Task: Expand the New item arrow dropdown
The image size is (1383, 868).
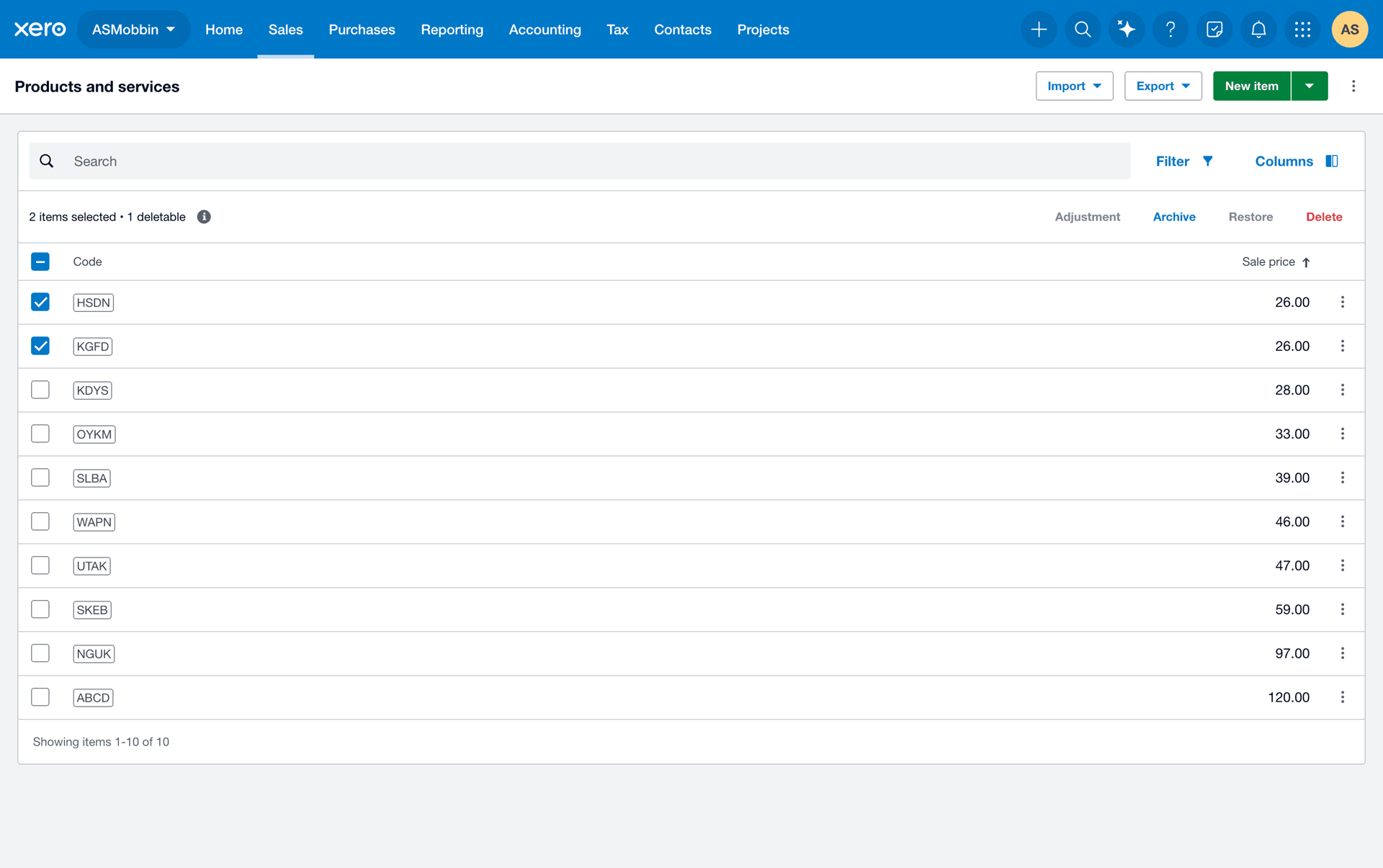Action: point(1310,86)
